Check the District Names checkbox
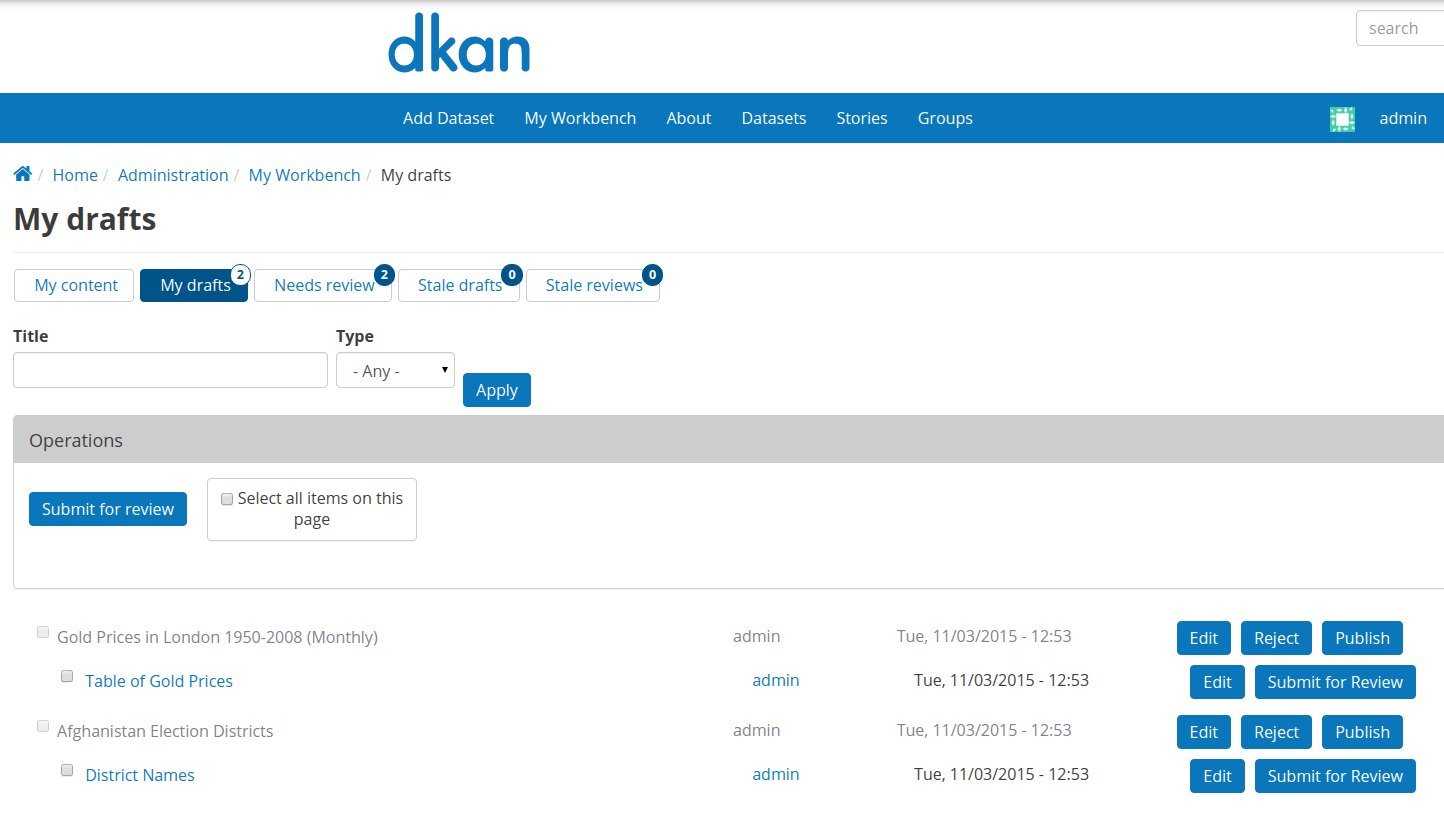 (67, 770)
